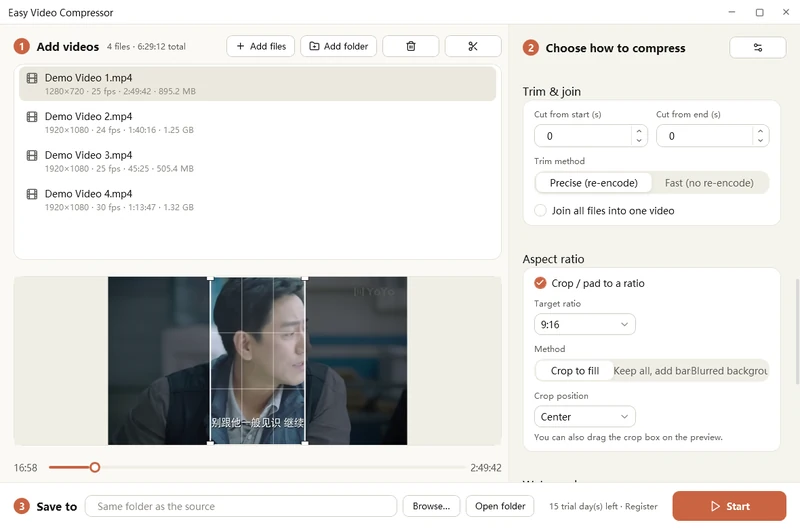Click the Add folder button
This screenshot has height=529, width=800.
(x=338, y=46)
